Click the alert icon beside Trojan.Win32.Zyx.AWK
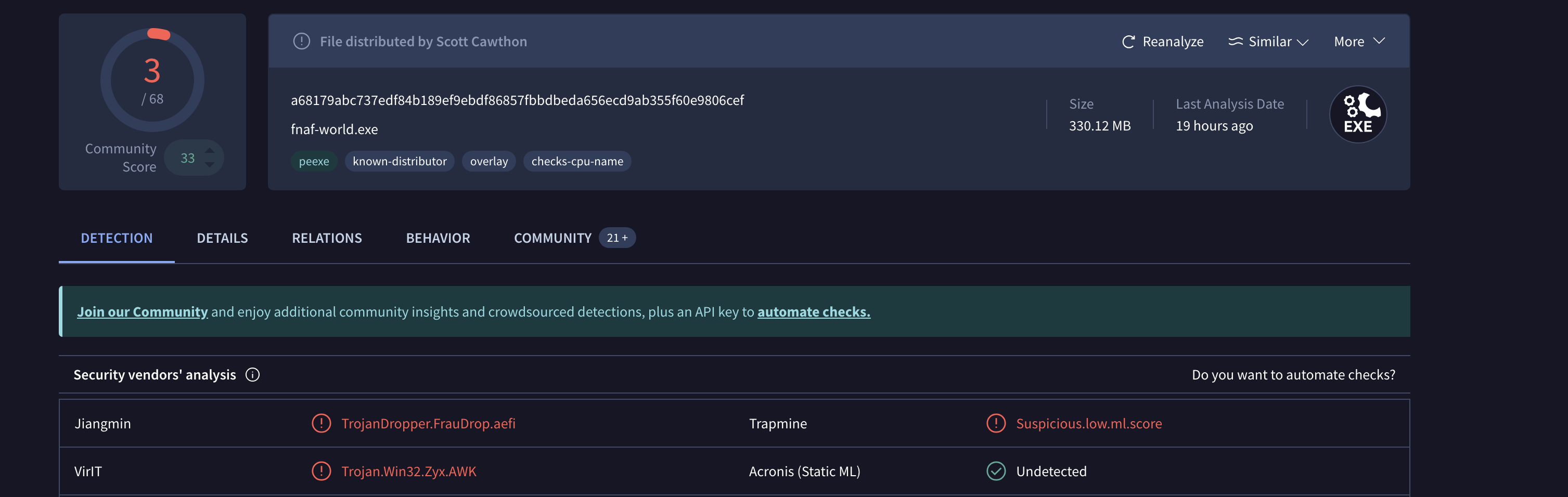The image size is (1568, 497). point(322,471)
